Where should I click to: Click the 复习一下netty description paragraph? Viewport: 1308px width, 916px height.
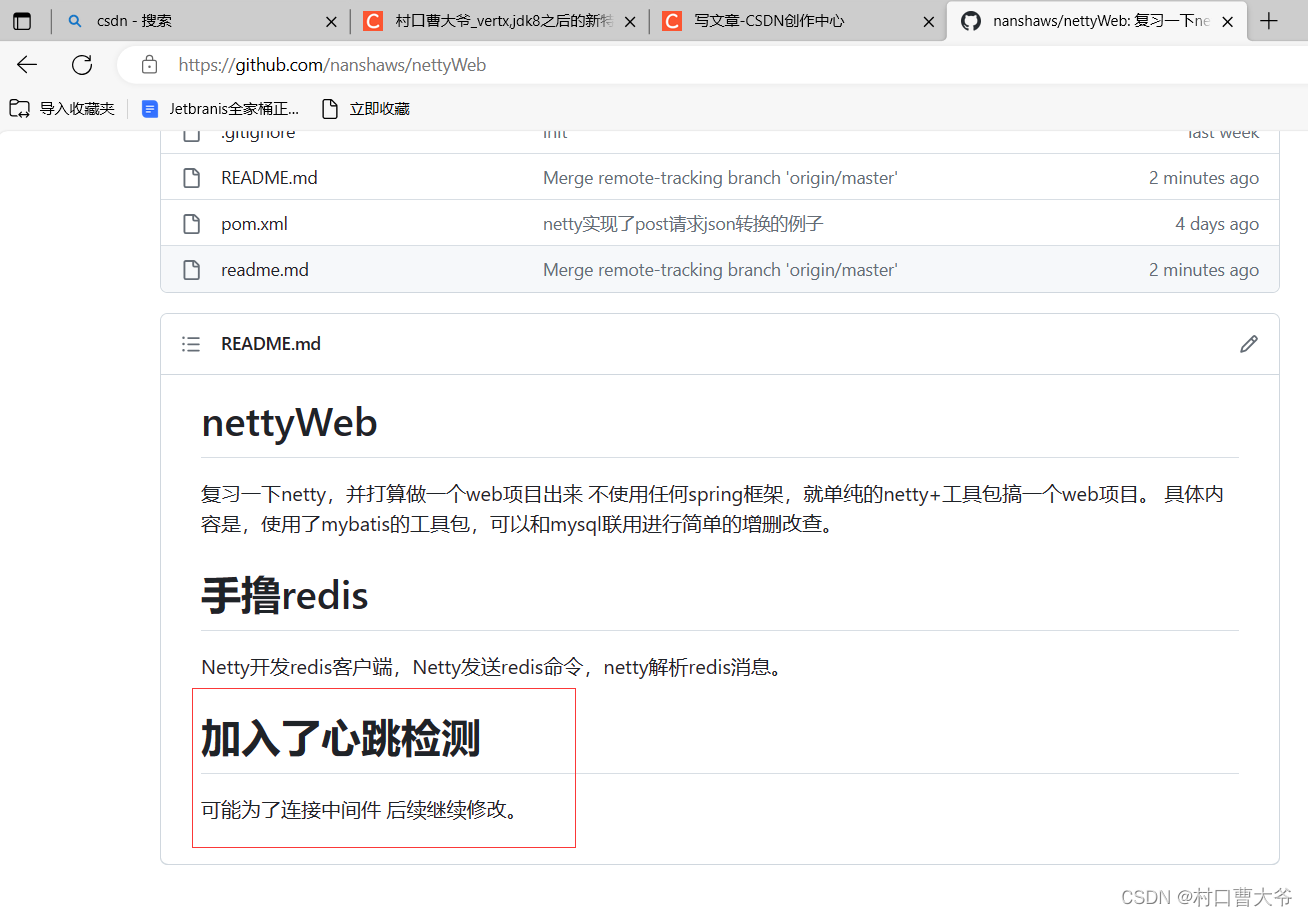(713, 509)
